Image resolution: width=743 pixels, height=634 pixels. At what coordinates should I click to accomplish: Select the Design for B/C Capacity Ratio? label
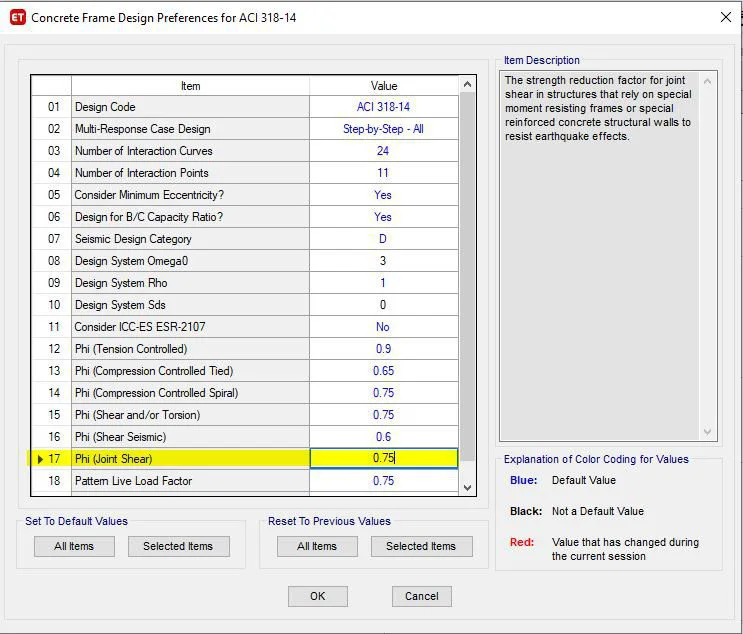point(149,217)
